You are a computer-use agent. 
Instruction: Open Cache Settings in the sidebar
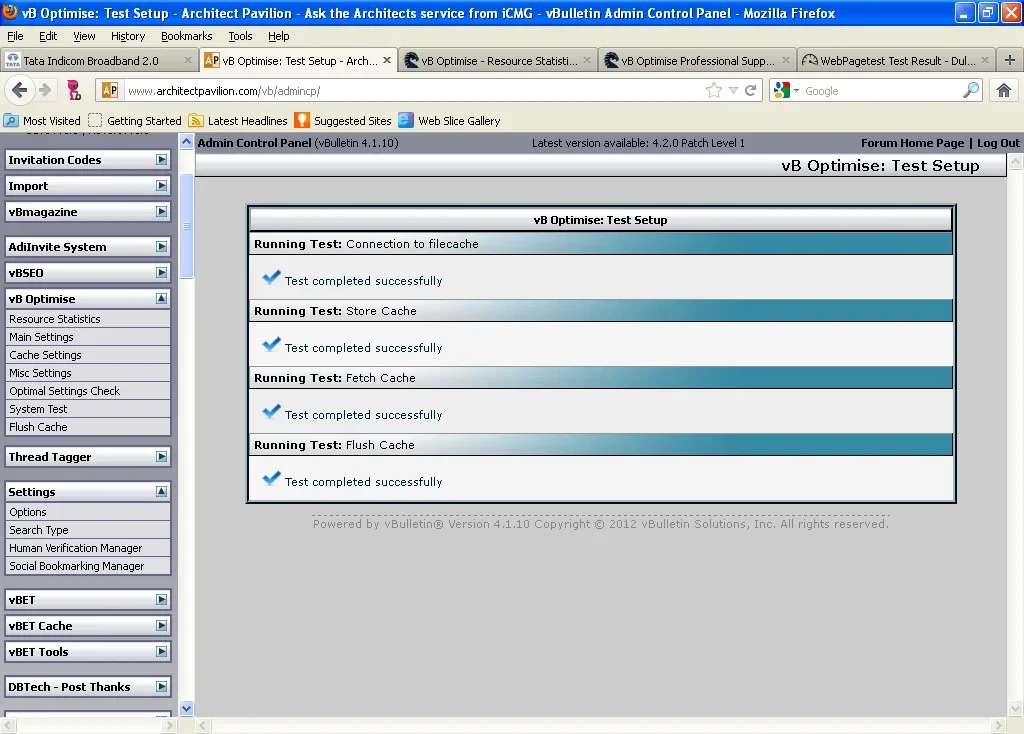click(88, 355)
